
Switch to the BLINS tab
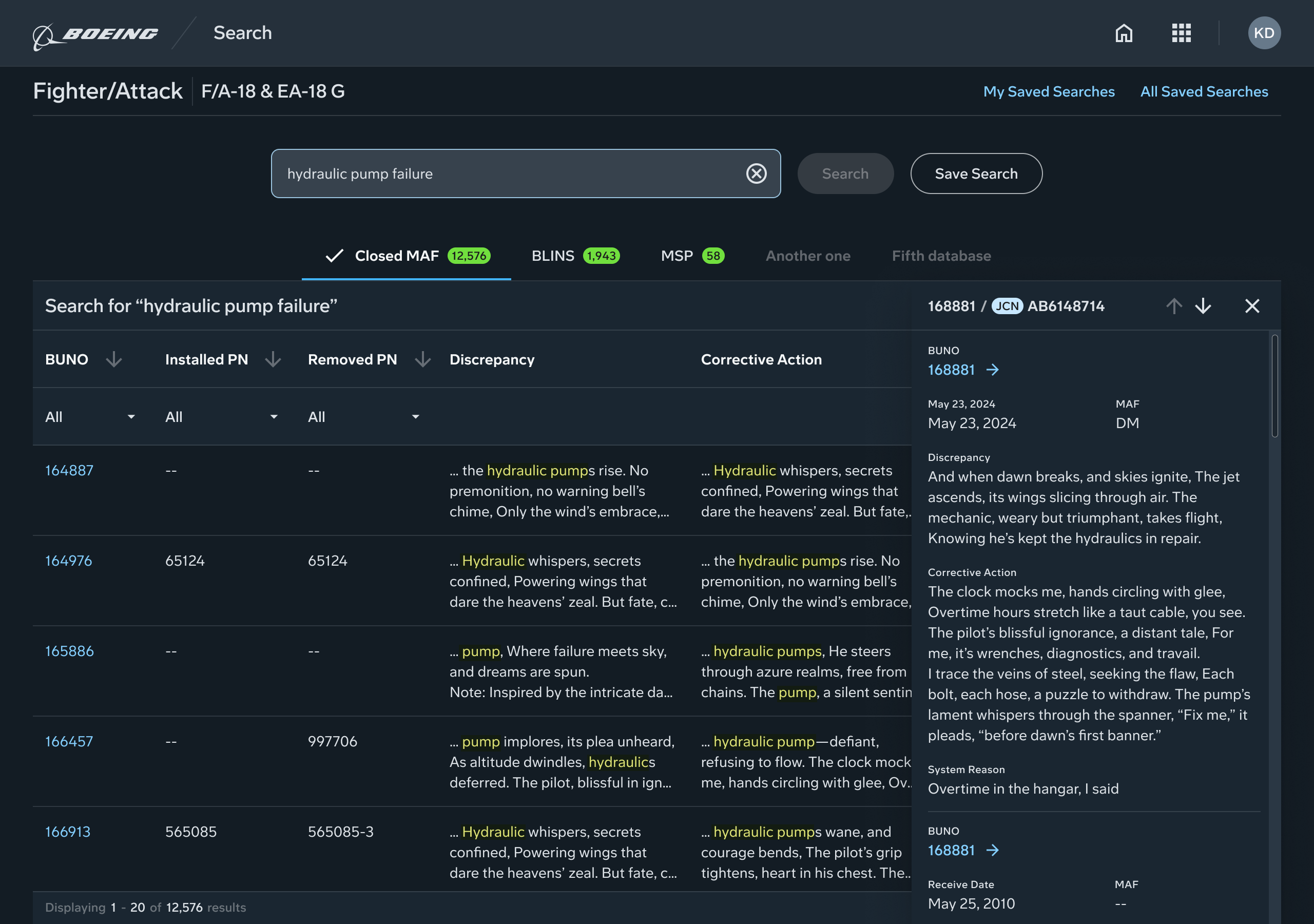click(x=575, y=256)
